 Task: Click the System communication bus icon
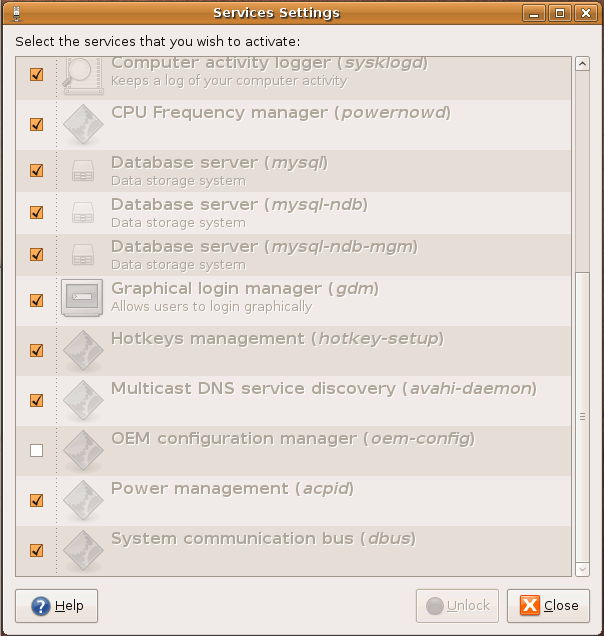pyautogui.click(x=83, y=550)
